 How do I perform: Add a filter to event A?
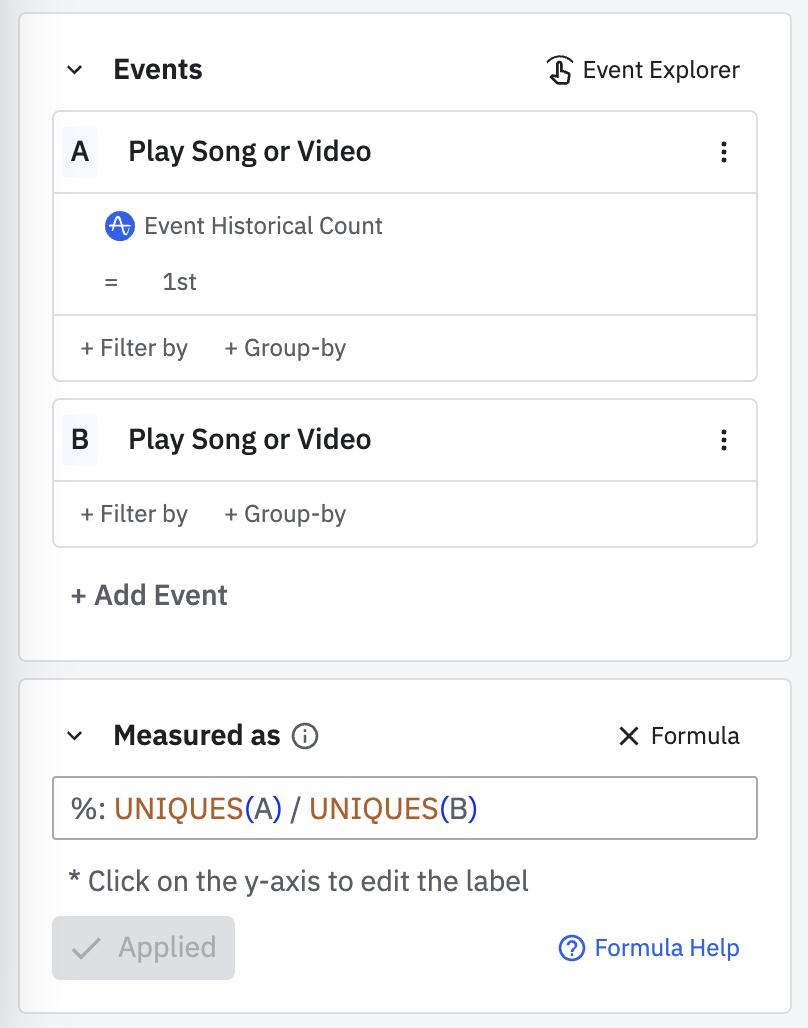[x=134, y=348]
